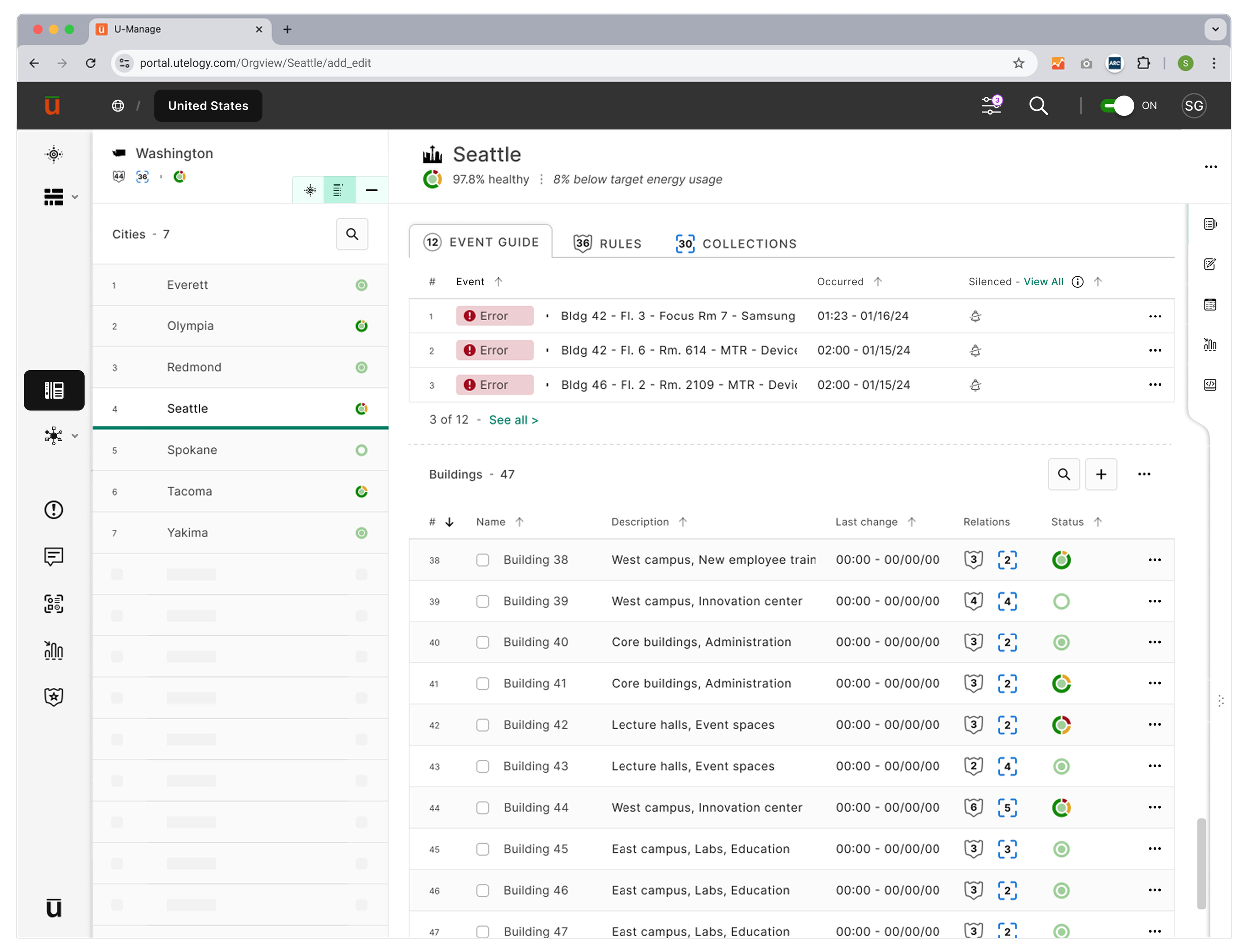Screen dimensions: 1248x952
Task: Open the messages chat icon in the left sidebar
Action: pos(54,557)
